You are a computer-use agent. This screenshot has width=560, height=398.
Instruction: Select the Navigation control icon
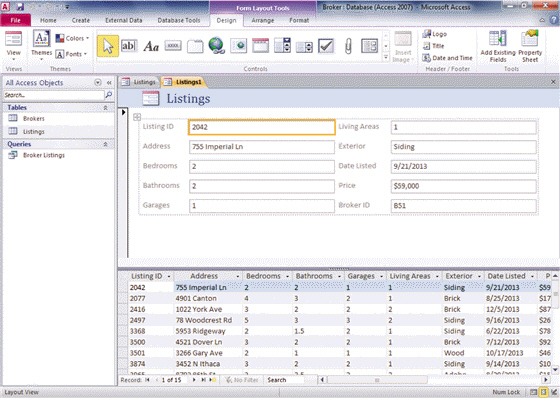(260, 46)
